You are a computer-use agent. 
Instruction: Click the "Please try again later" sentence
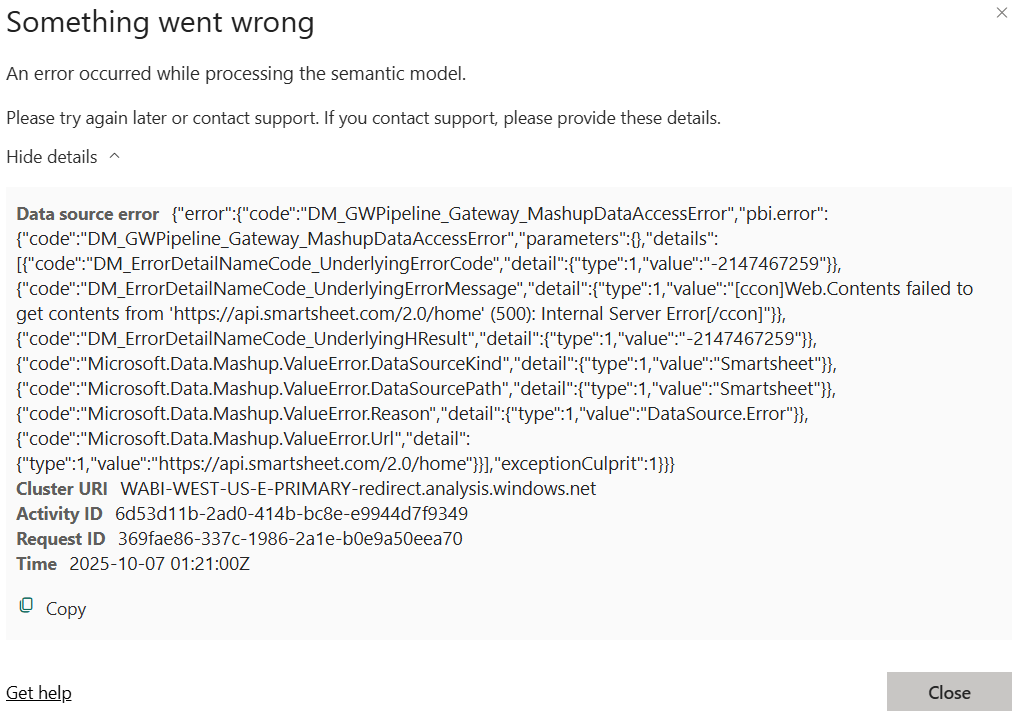tap(363, 118)
